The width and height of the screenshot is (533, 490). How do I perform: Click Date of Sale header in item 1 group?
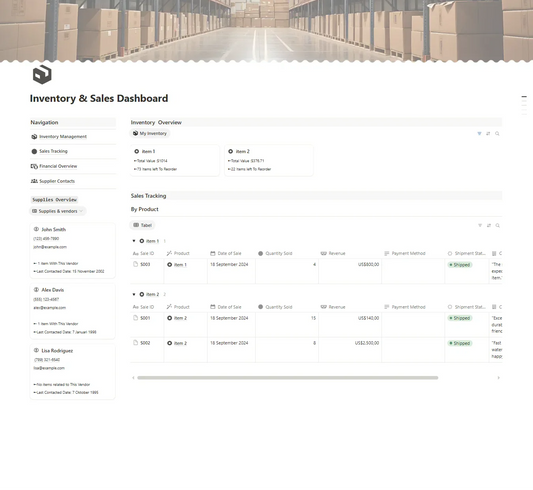[x=231, y=253]
